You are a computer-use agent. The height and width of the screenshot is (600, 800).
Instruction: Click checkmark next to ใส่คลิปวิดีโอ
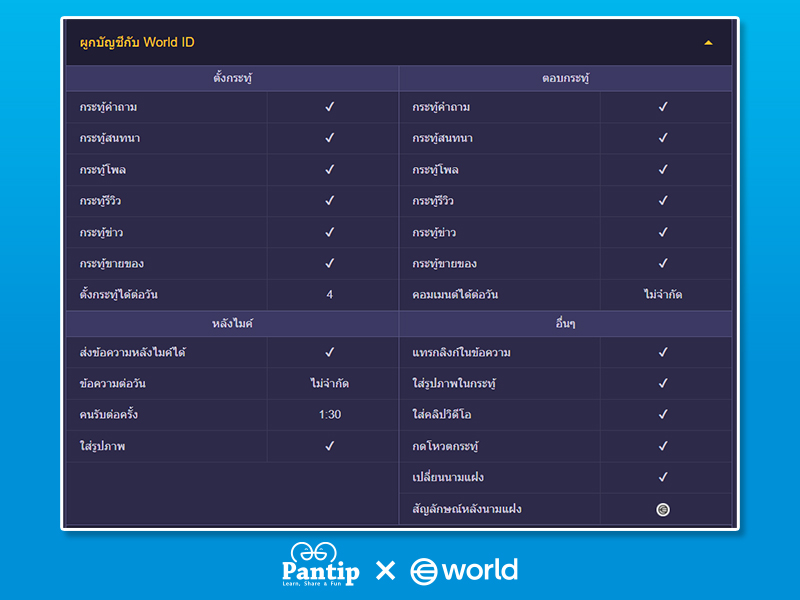pyautogui.click(x=662, y=414)
